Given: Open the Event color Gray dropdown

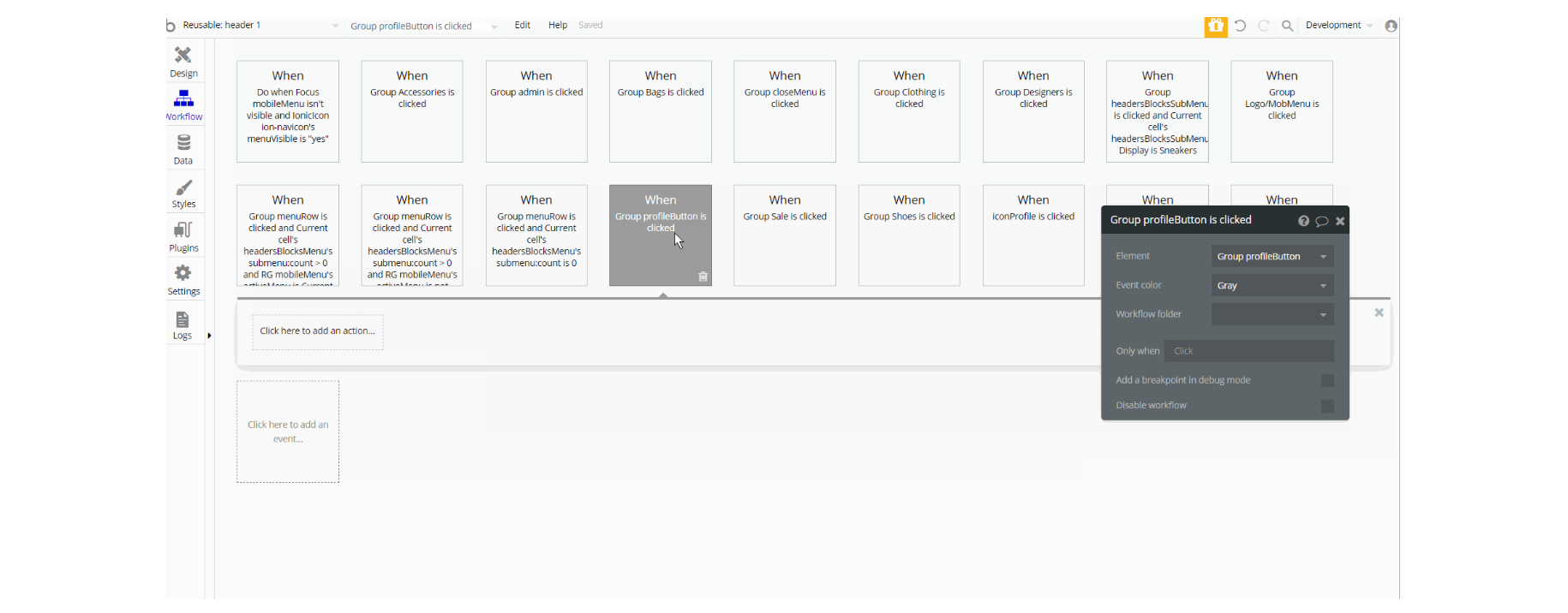Looking at the screenshot, I should click(x=1272, y=286).
